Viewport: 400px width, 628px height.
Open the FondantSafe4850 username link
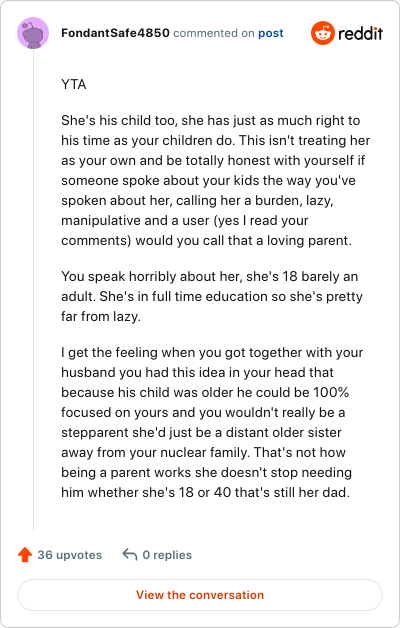pos(115,33)
